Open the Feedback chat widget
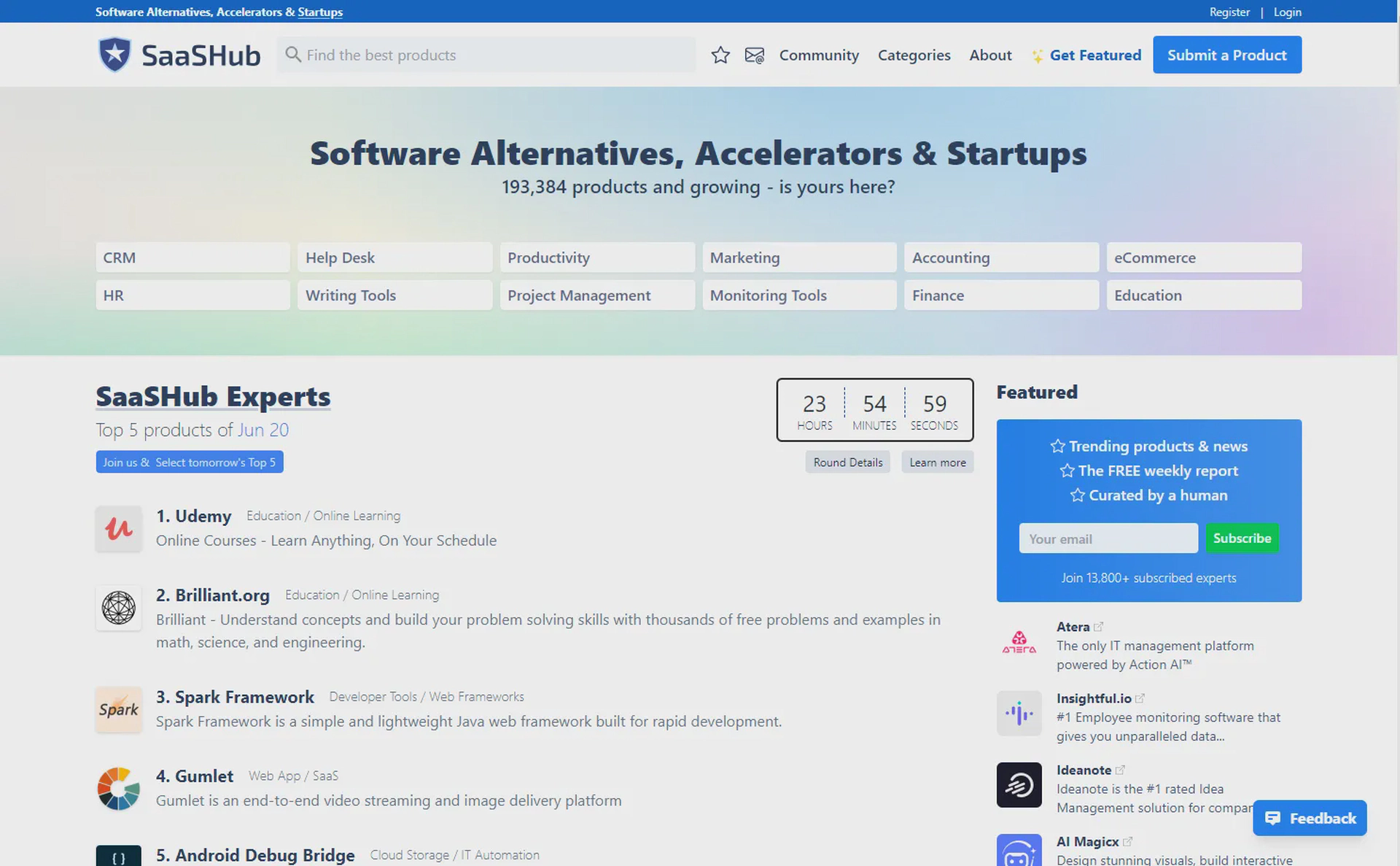This screenshot has width=1400, height=866. 1310,818
